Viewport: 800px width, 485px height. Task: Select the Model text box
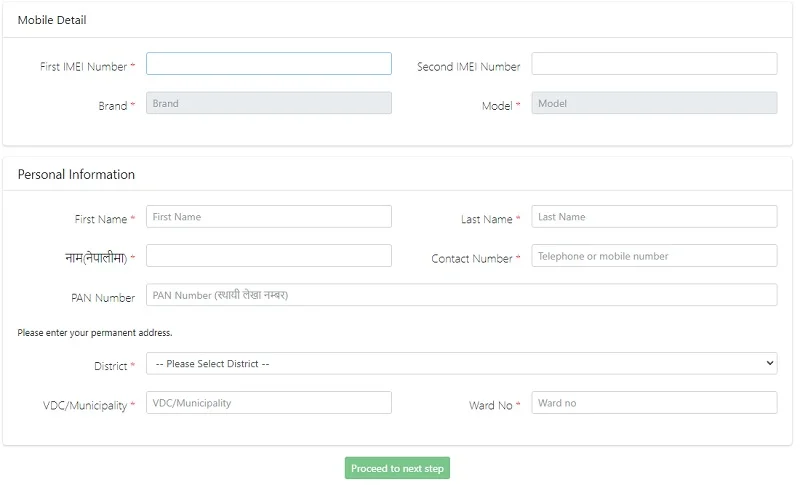654,103
